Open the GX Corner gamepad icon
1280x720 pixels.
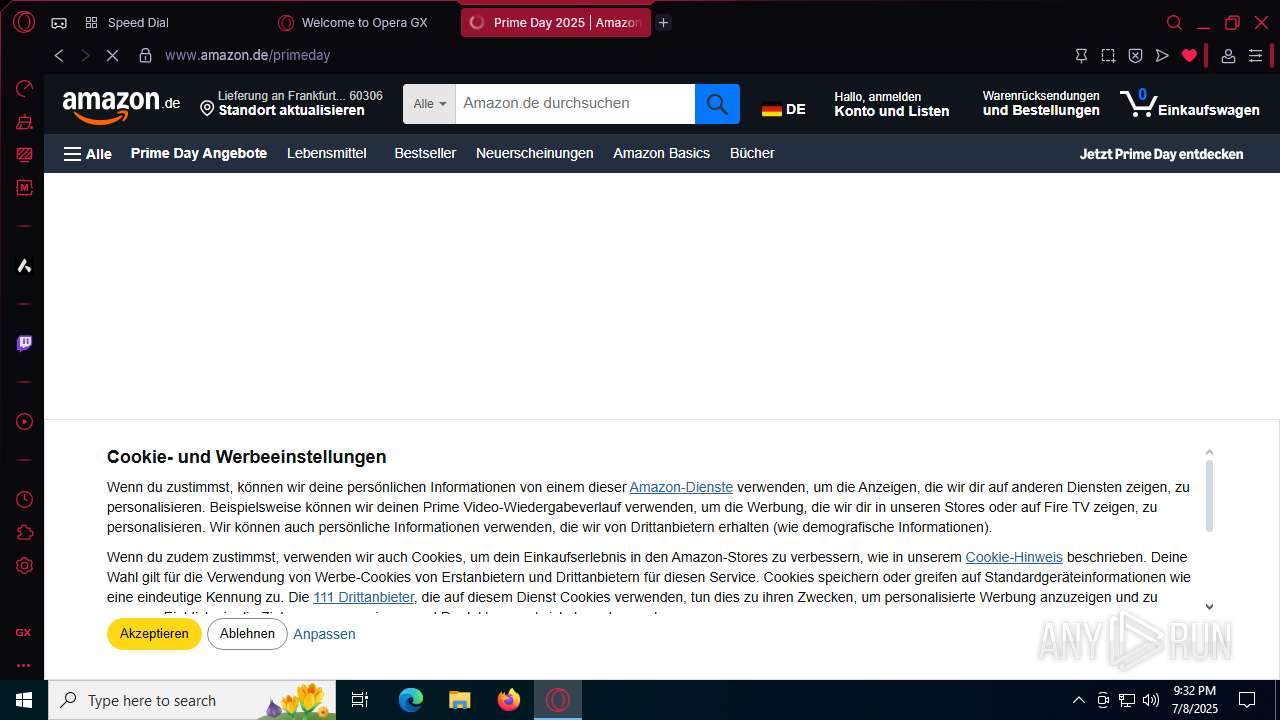[59, 23]
